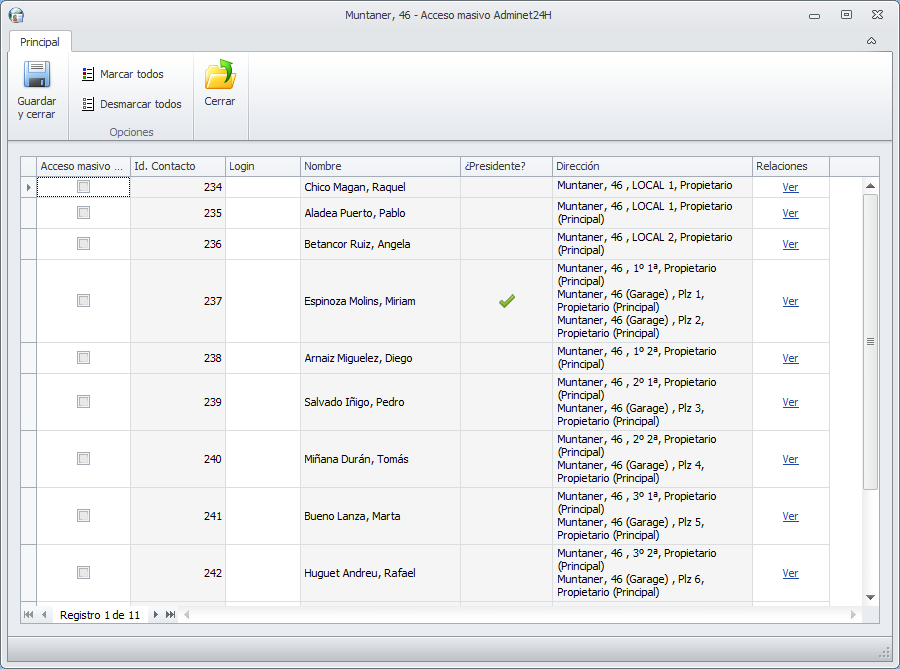
Task: Sort by Acceso masivo column header
Action: pyautogui.click(x=84, y=166)
